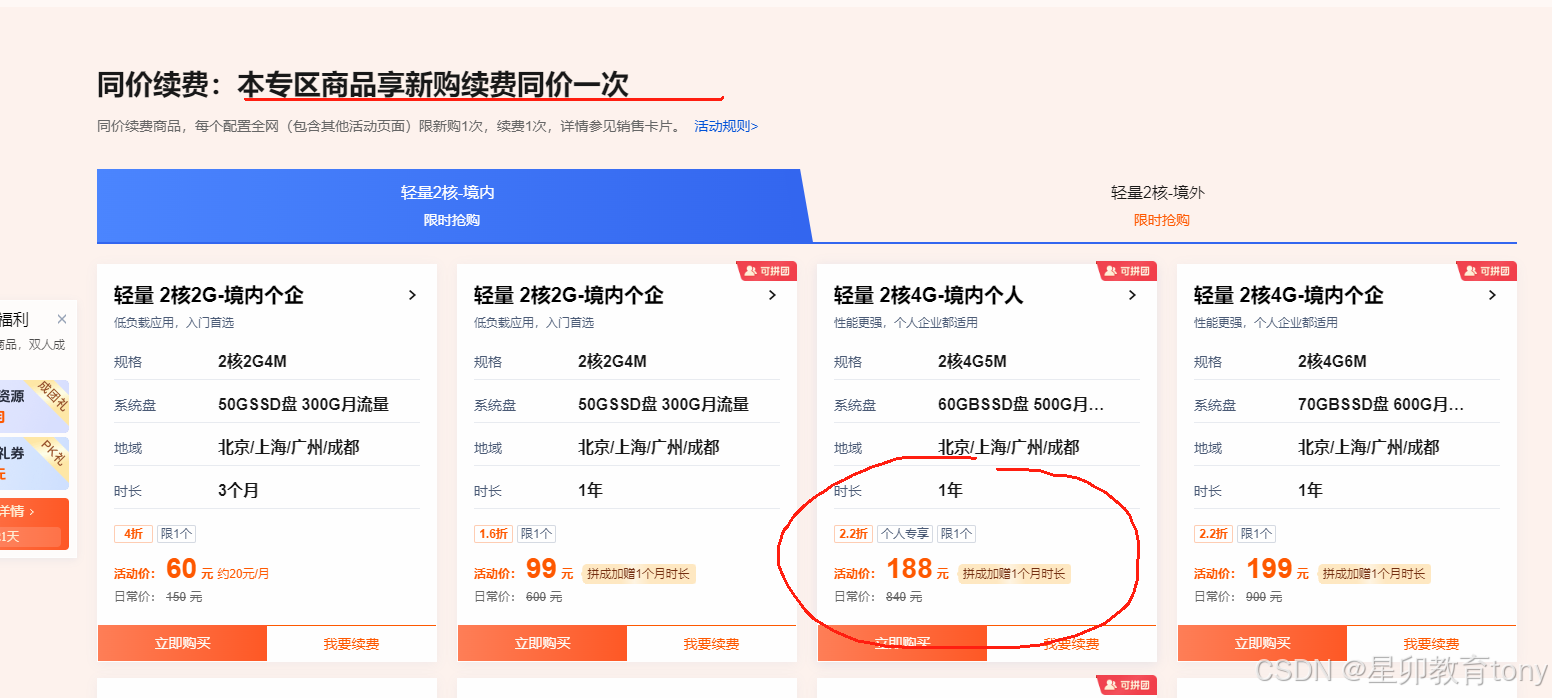
Task: Click the 同价续费 section heading
Action: [x=363, y=85]
